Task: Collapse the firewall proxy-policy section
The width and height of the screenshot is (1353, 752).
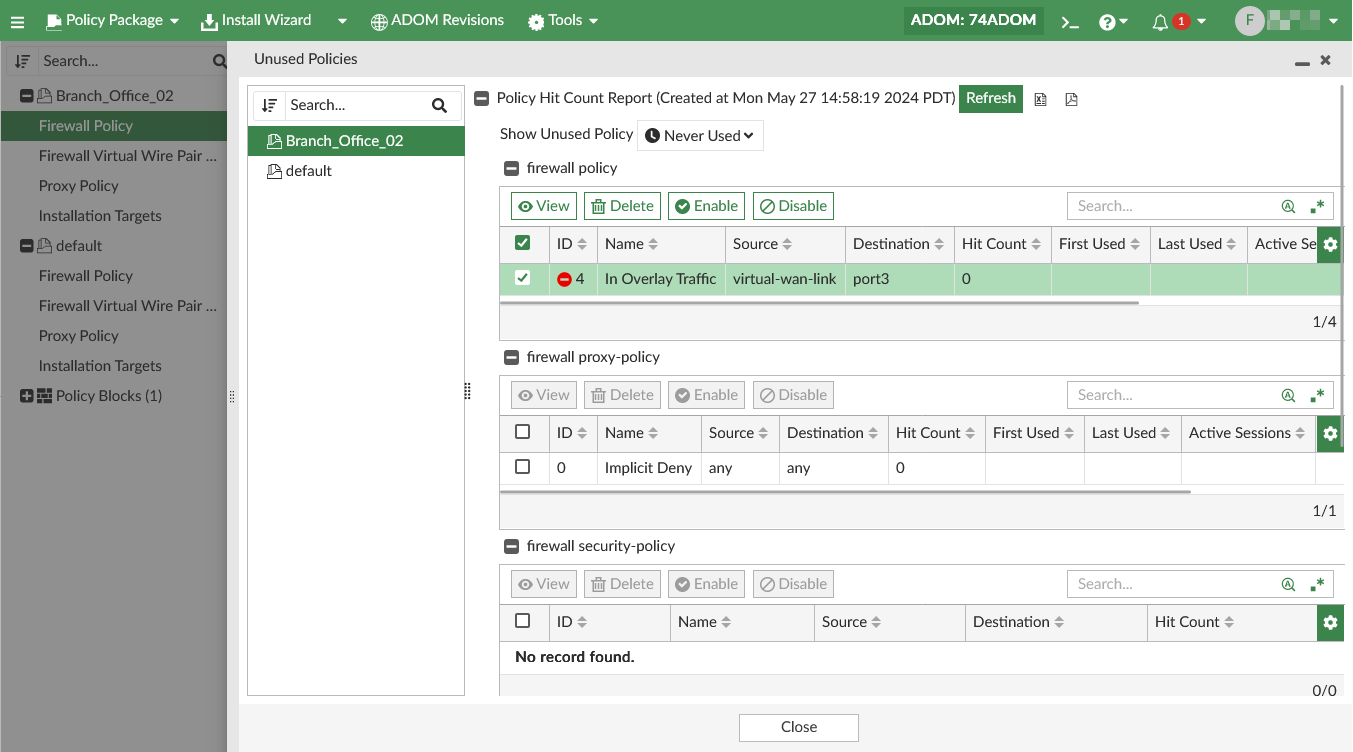Action: (511, 358)
